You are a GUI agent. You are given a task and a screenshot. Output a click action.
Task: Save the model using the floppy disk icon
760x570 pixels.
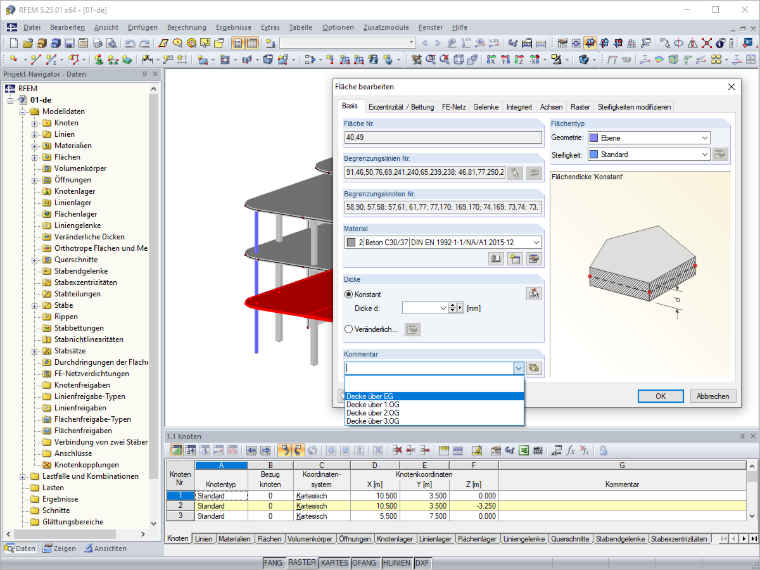click(69, 43)
